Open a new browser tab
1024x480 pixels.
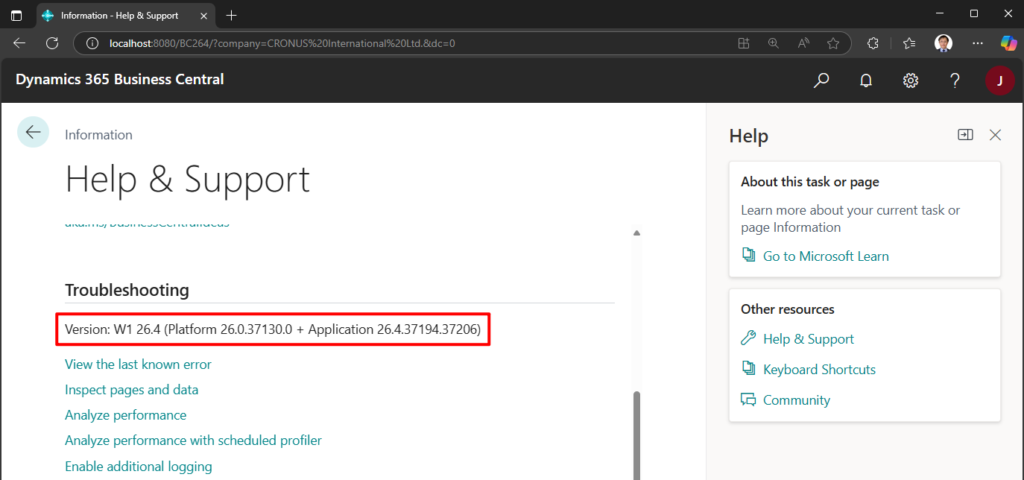pos(231,15)
